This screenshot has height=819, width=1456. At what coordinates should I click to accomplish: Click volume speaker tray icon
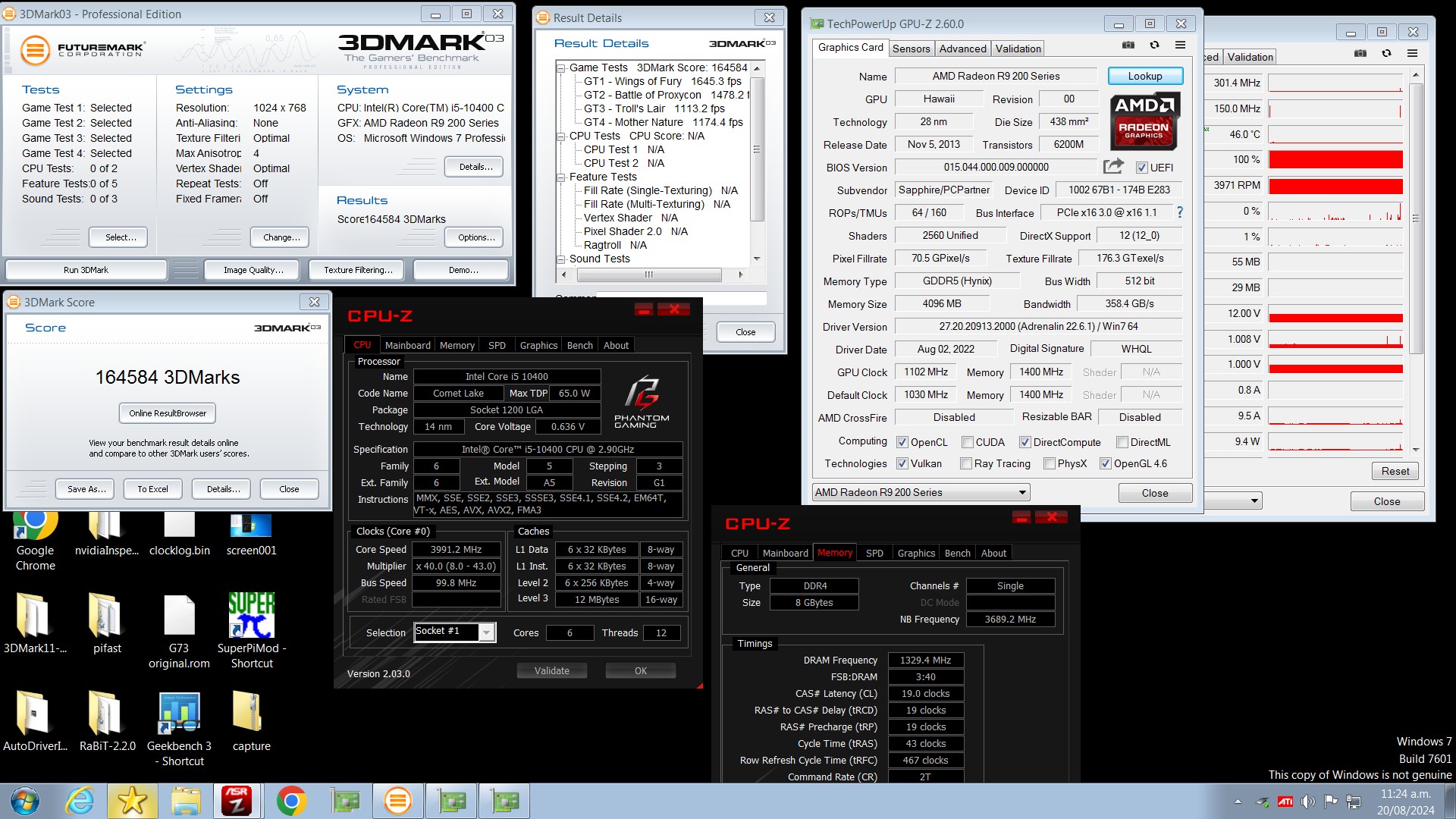(x=1307, y=801)
